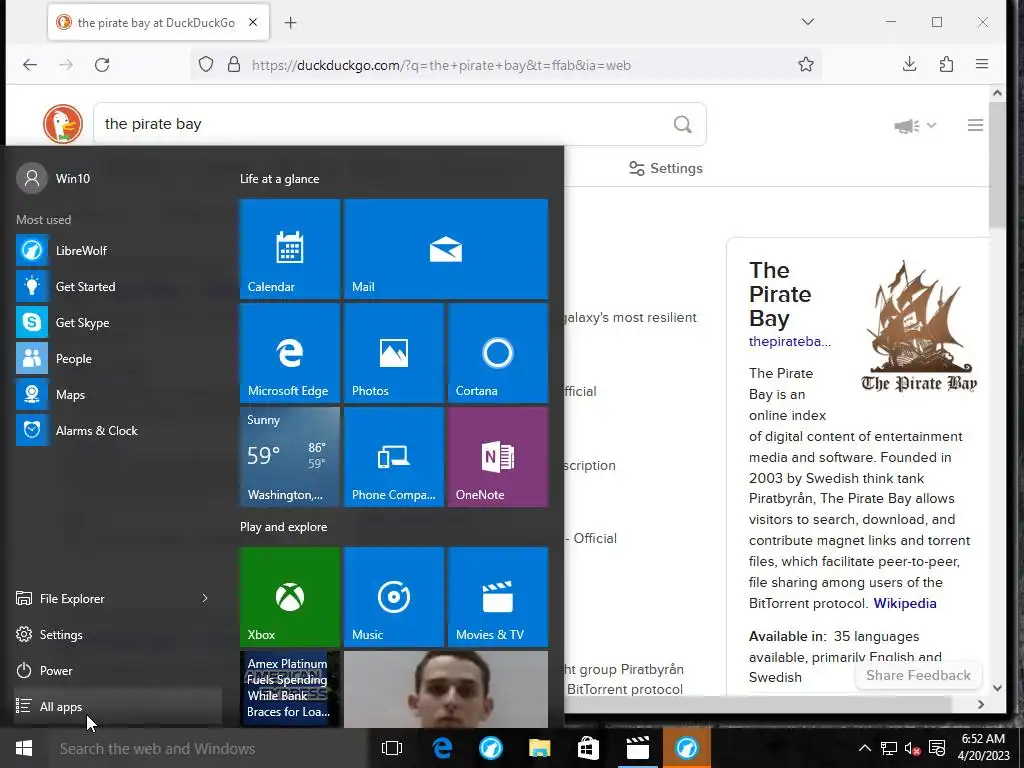Screen dimensions: 1024x768
Task: Open the Photos tile
Action: pyautogui.click(x=394, y=353)
